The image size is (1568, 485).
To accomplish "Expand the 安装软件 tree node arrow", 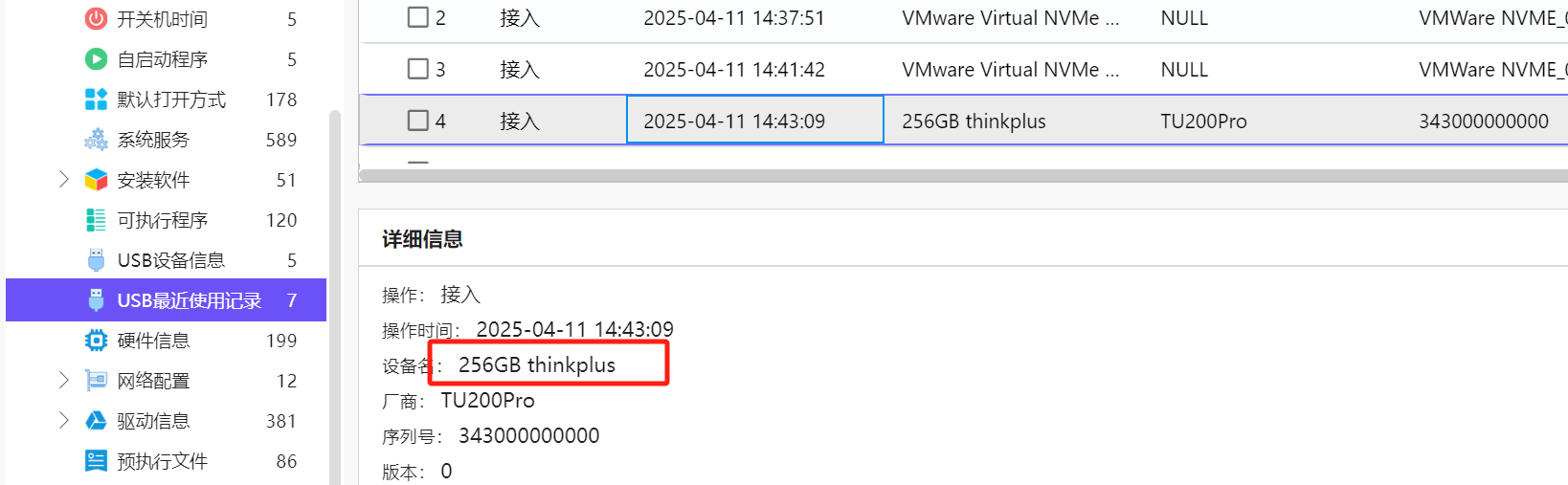I will coord(64,179).
